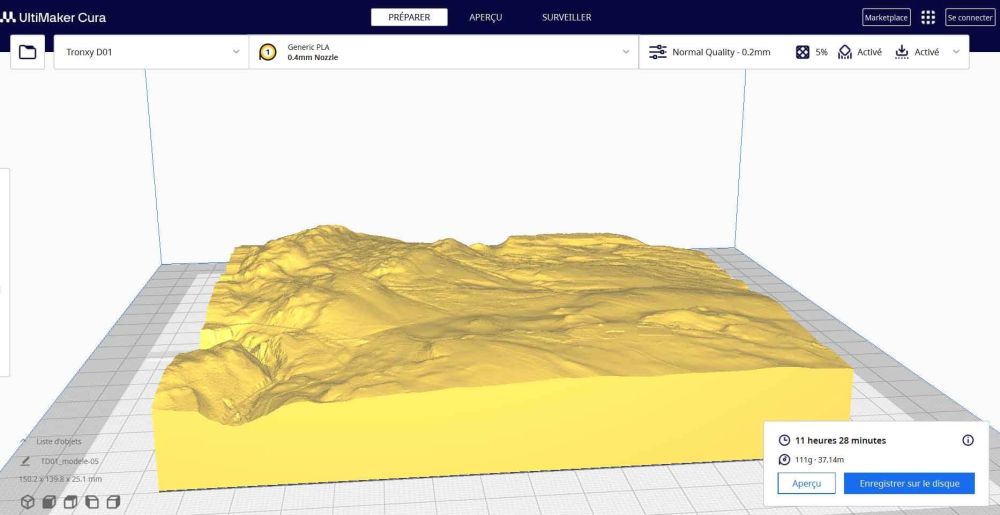Open the apps grid icon
The height and width of the screenshot is (515, 1000).
click(x=928, y=17)
